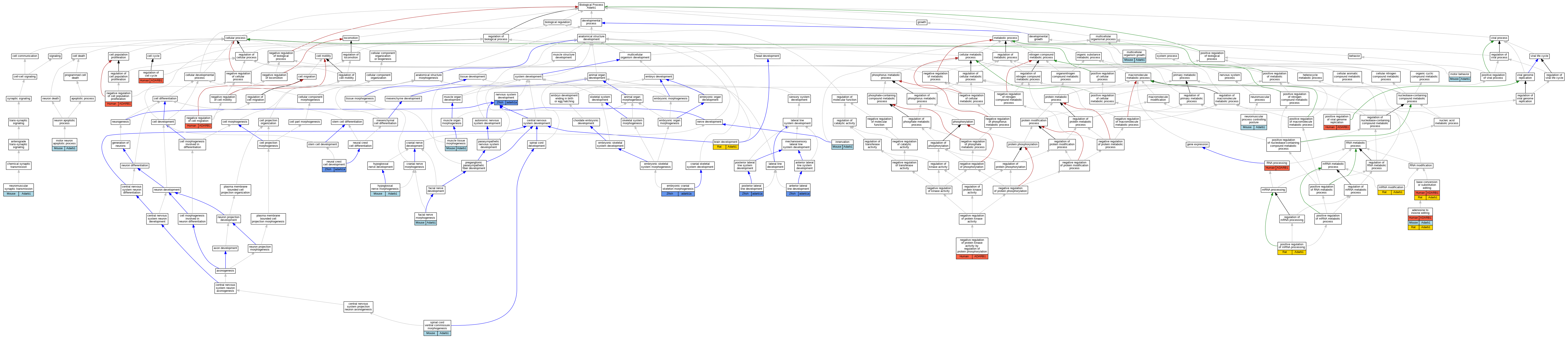Viewport: 1568px width, 338px height.
Task: Select the 'behavior' node
Action: [1354, 56]
